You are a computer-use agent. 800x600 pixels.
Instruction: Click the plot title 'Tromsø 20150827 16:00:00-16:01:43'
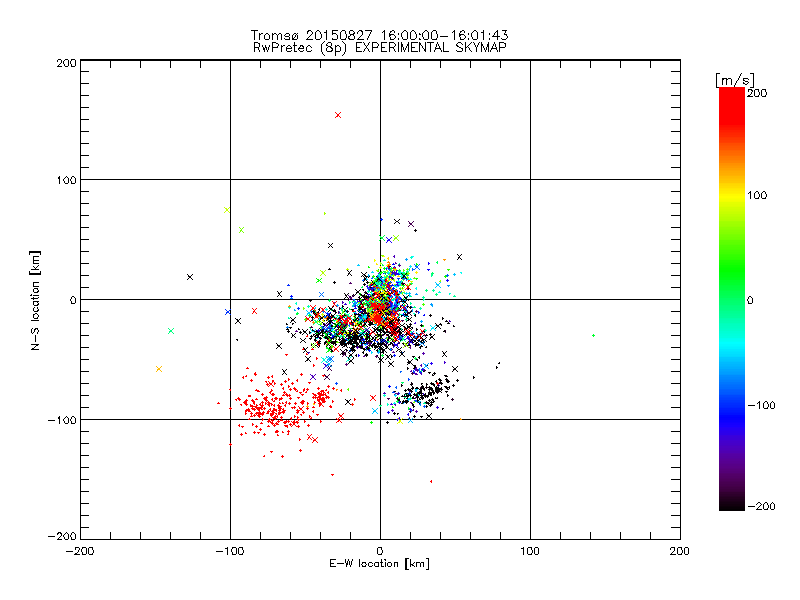coord(379,35)
